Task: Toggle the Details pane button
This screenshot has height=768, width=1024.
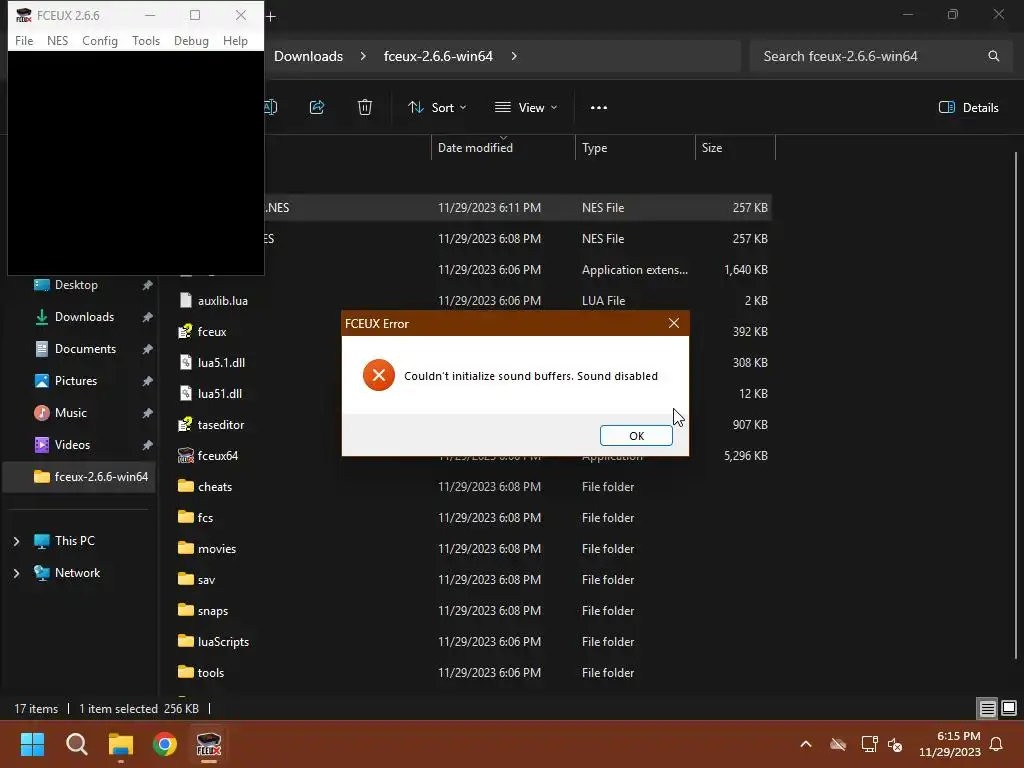Action: pos(968,108)
